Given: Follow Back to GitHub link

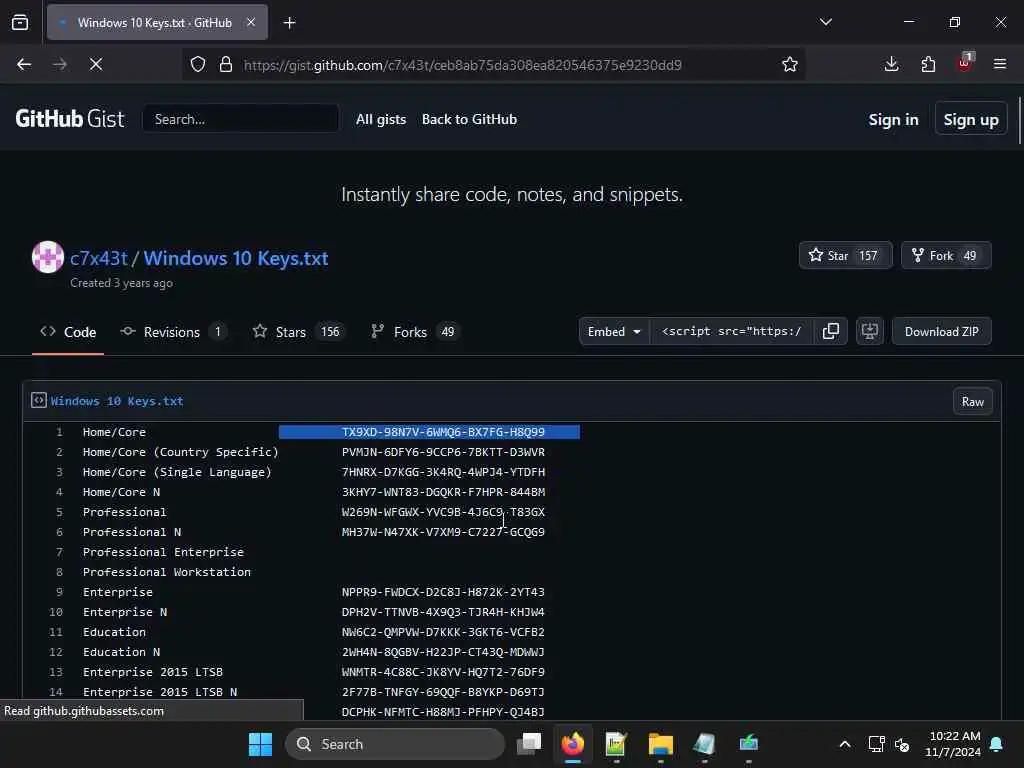Looking at the screenshot, I should click(469, 120).
